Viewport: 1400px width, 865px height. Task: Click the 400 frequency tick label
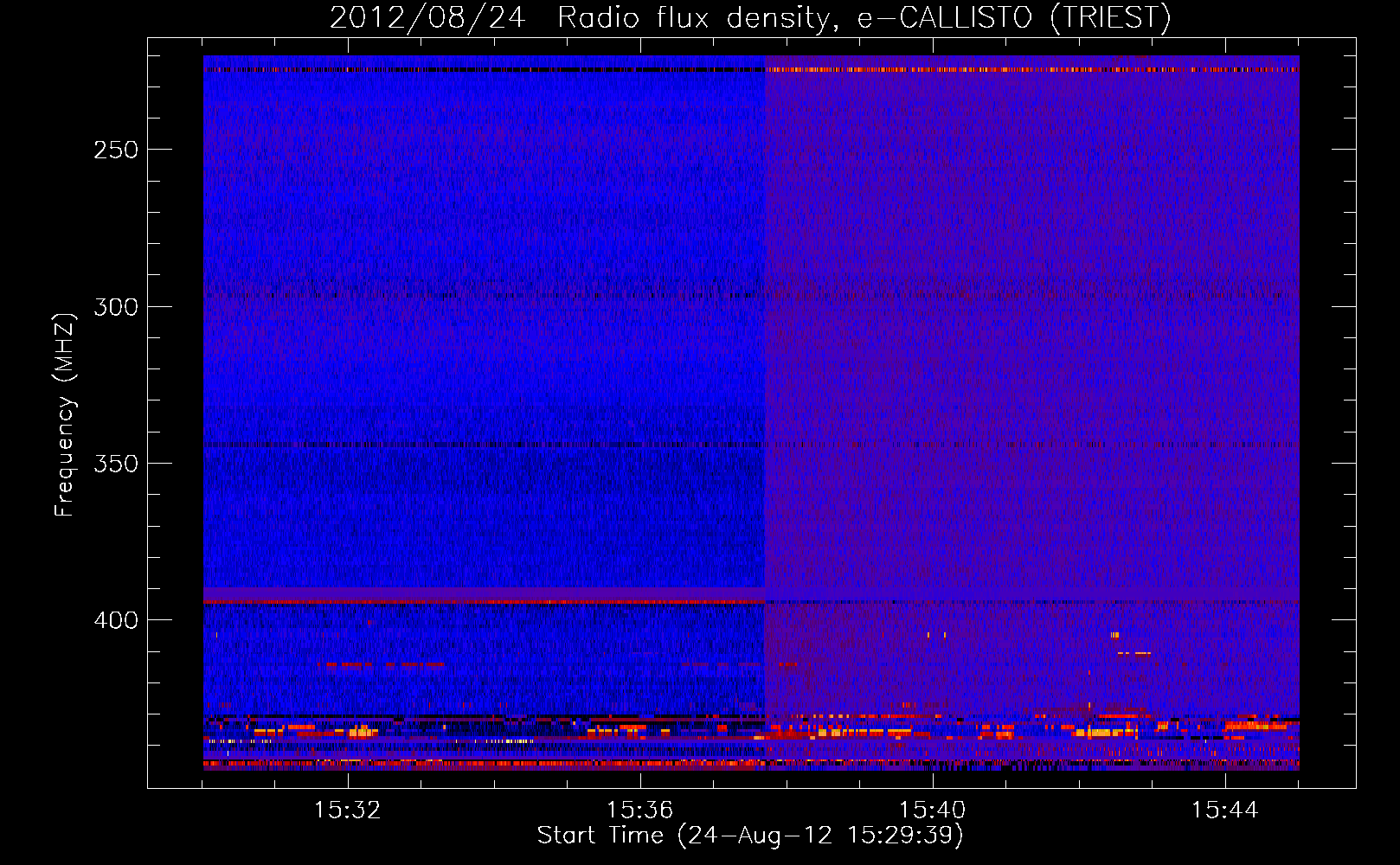pyautogui.click(x=116, y=620)
